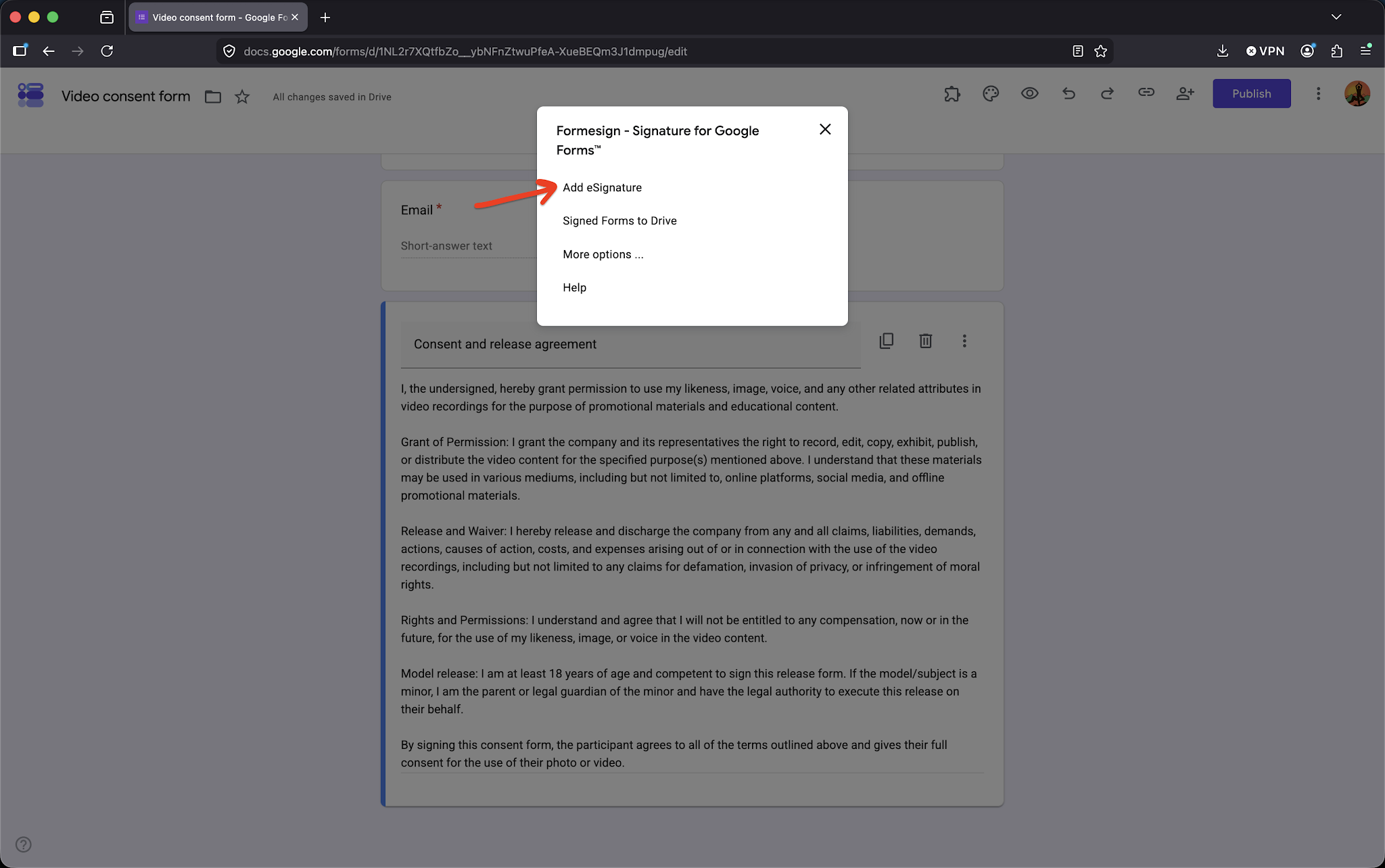This screenshot has height=868, width=1385.
Task: Open the move to folder icon
Action: (x=213, y=97)
